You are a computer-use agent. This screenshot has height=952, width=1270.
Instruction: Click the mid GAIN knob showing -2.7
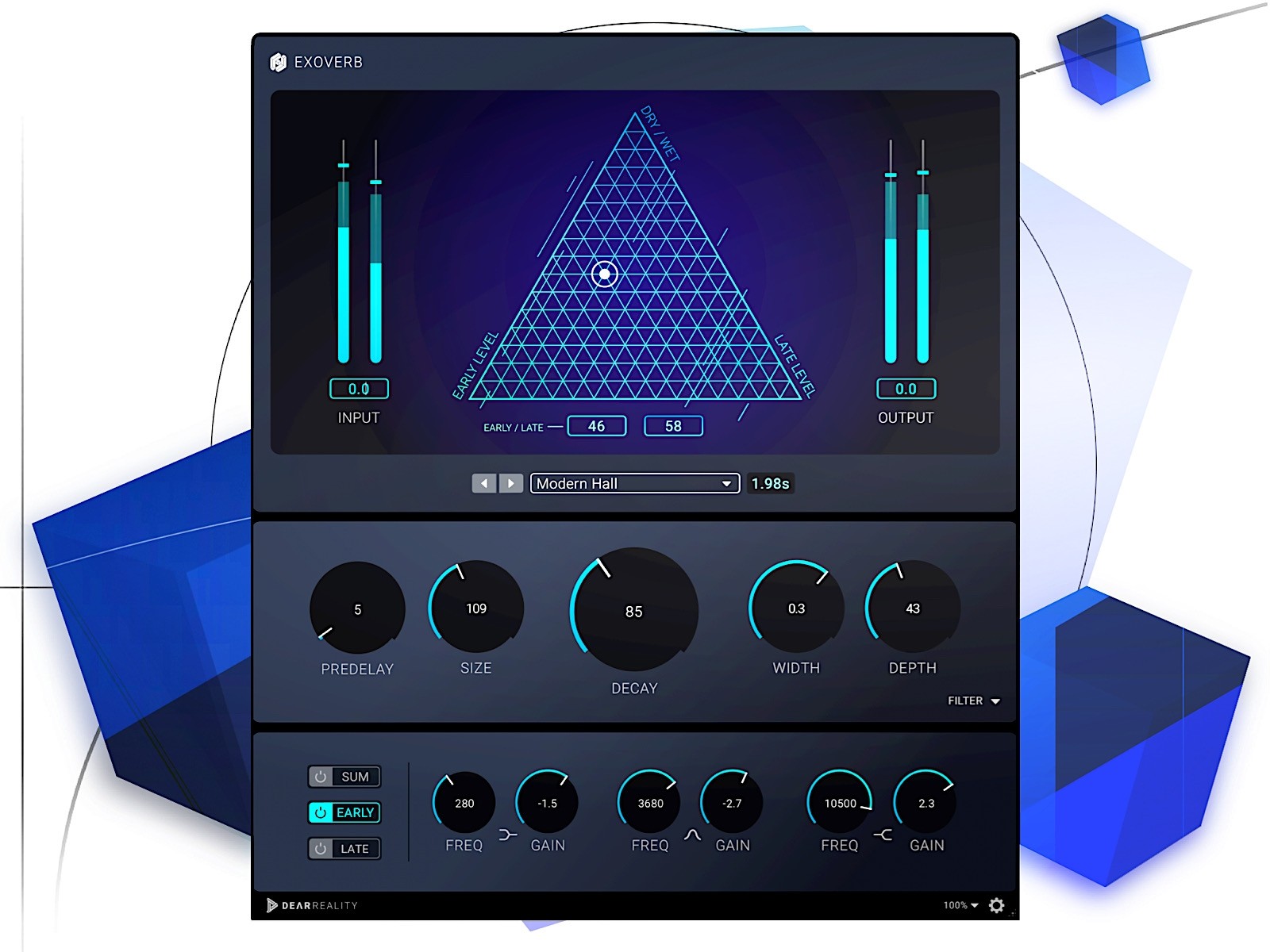point(732,803)
